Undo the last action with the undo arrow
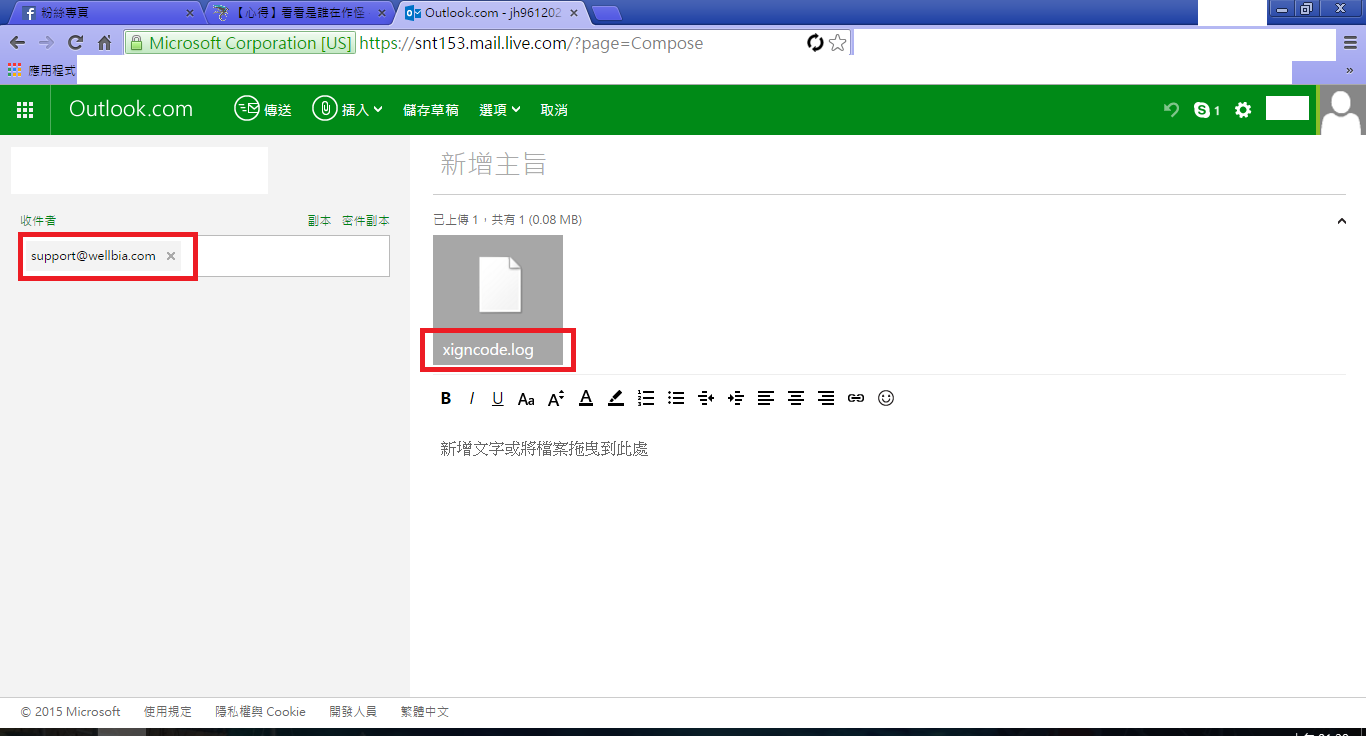The height and width of the screenshot is (736, 1366). 1171,110
